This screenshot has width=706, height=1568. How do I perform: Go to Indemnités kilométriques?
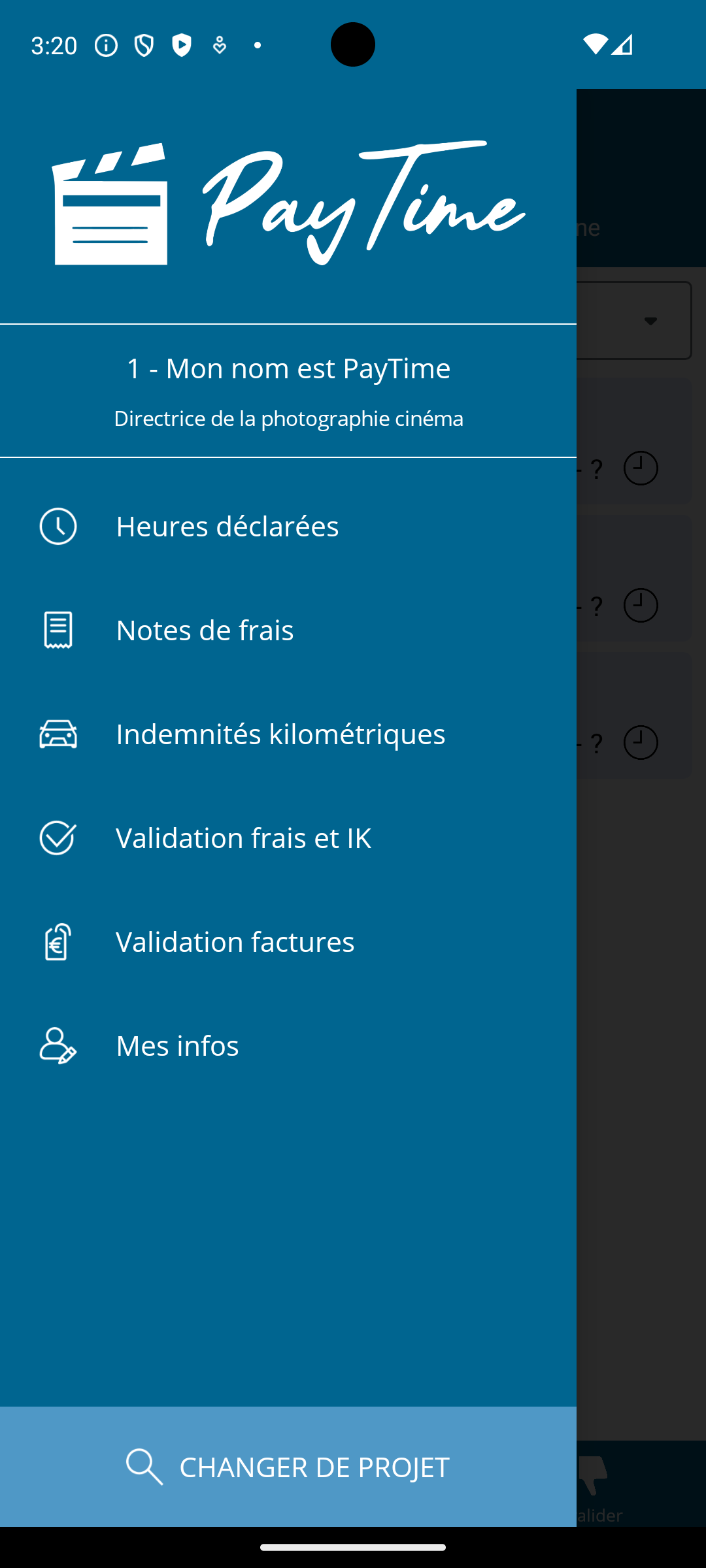[x=280, y=734]
